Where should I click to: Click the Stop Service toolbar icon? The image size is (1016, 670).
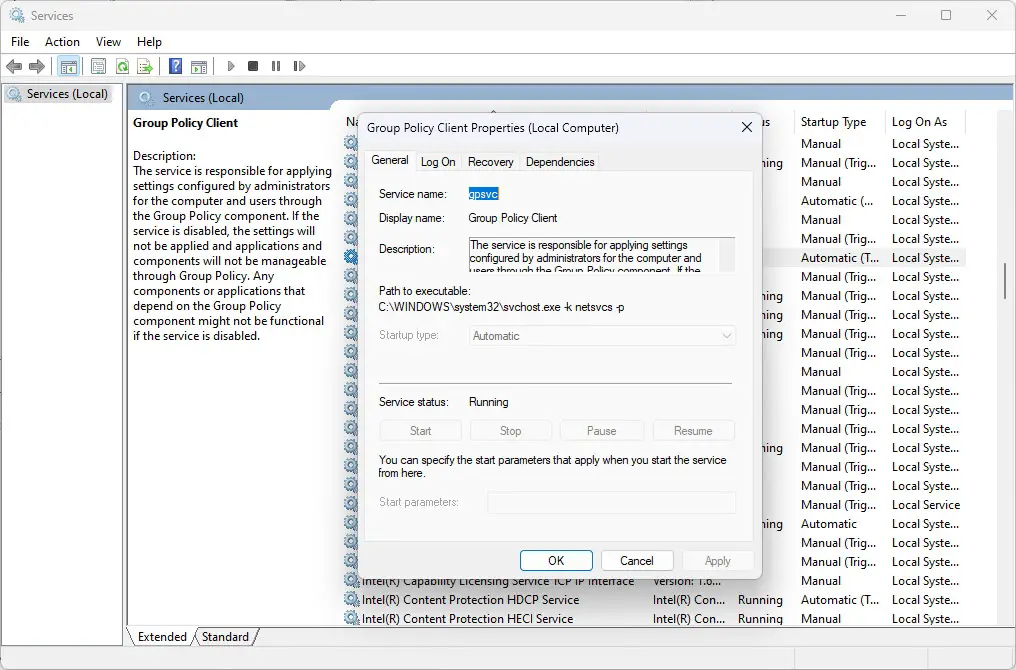point(252,66)
